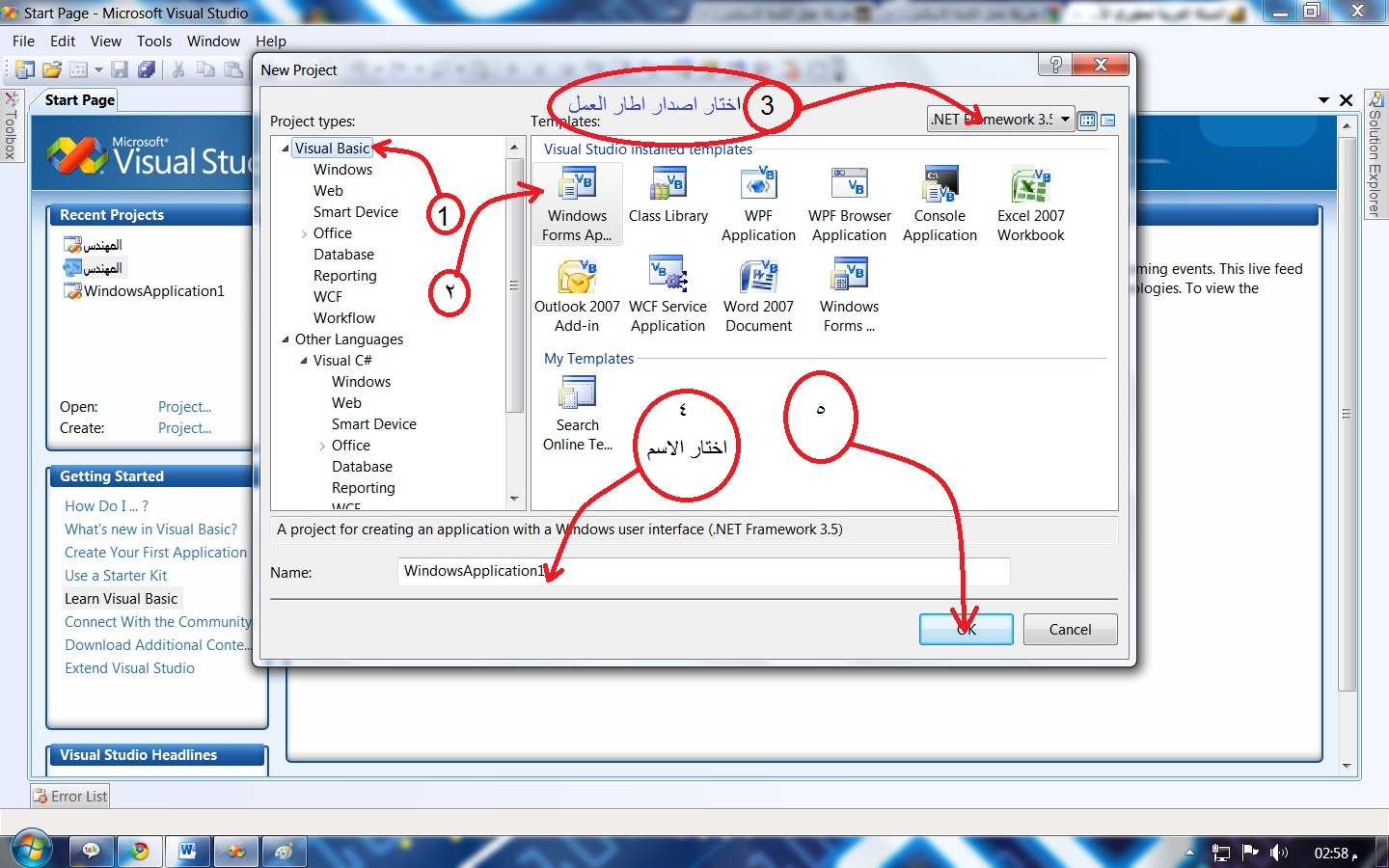Click the Search Online Templates item
The image size is (1389, 868).
click(578, 414)
